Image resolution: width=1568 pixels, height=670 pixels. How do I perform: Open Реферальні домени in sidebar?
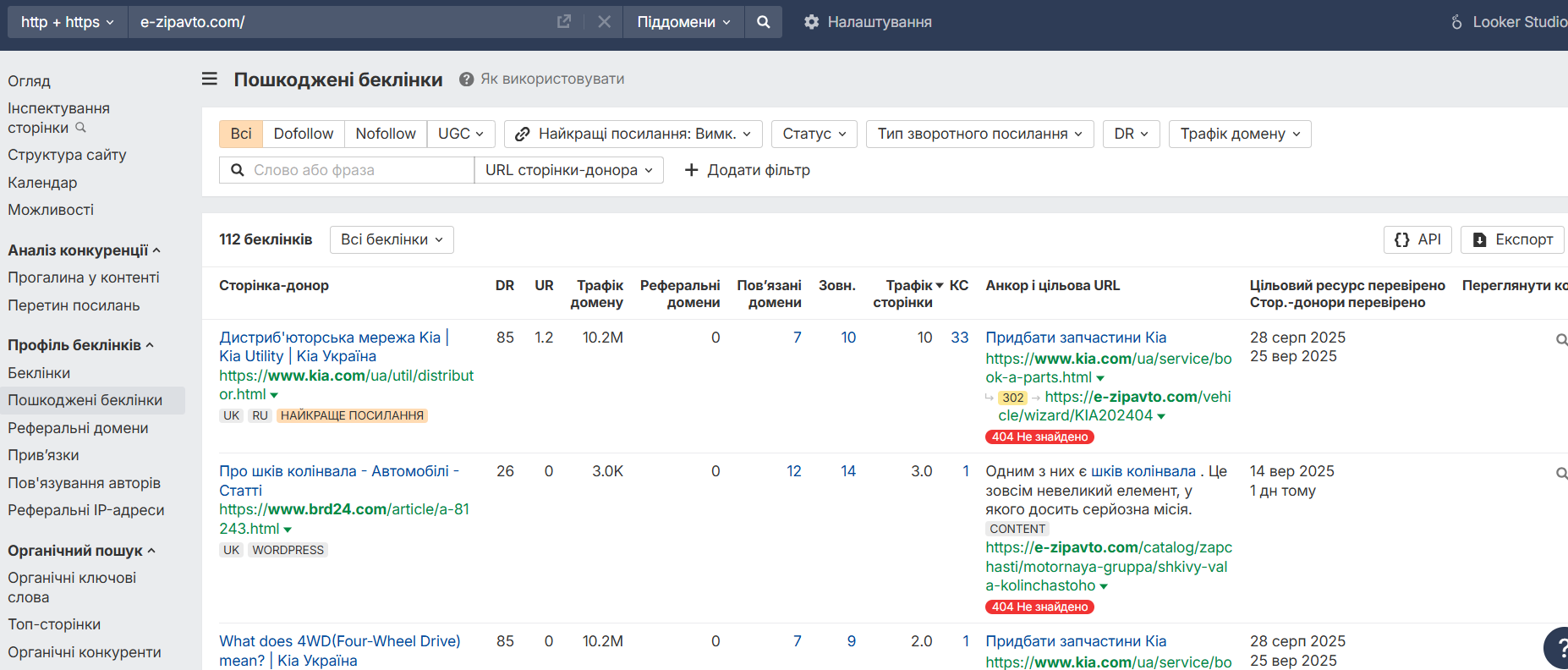(x=78, y=428)
